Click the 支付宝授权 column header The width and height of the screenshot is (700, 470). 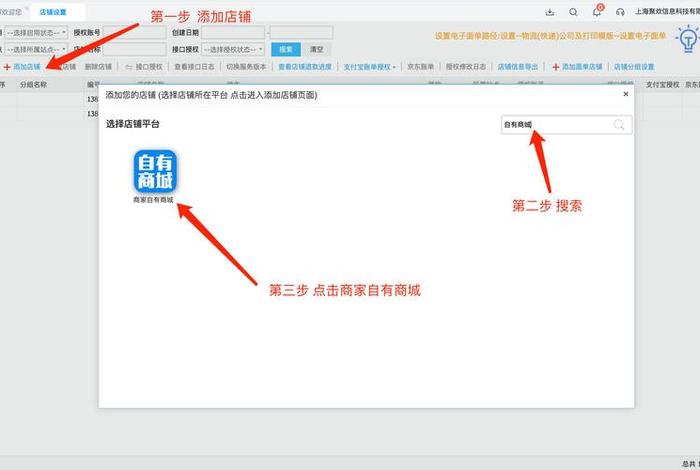(x=662, y=84)
